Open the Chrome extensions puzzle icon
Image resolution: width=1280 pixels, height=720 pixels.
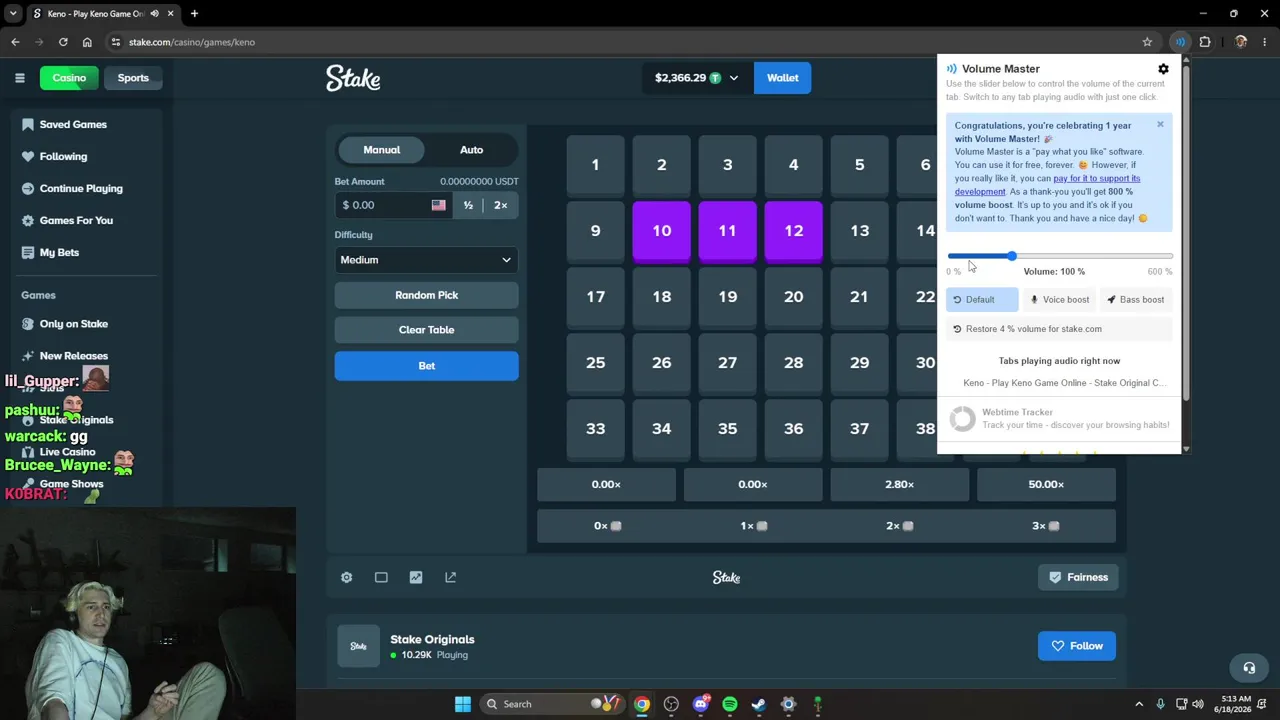click(1205, 42)
